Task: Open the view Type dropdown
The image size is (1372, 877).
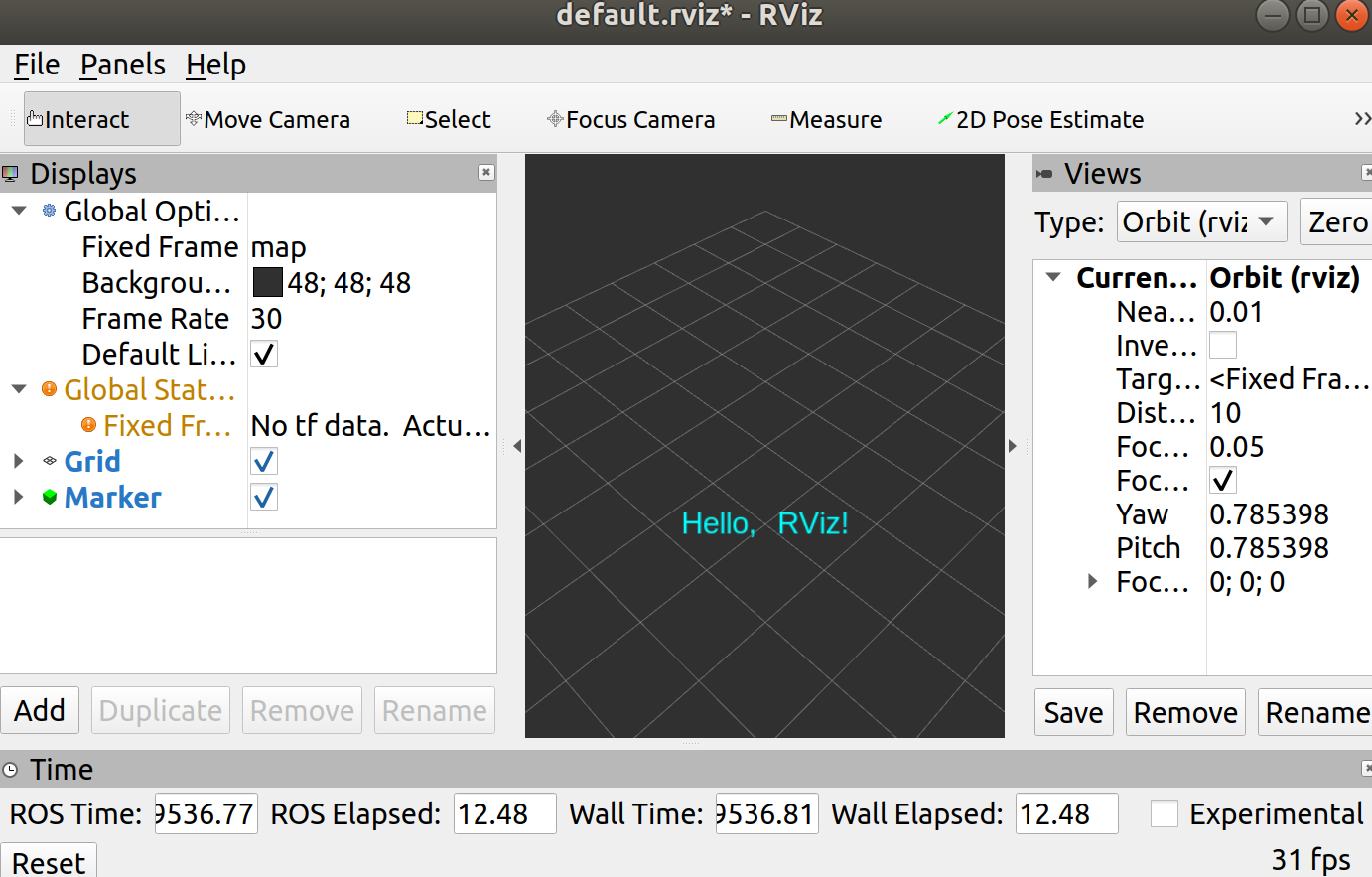Action: point(1201,221)
